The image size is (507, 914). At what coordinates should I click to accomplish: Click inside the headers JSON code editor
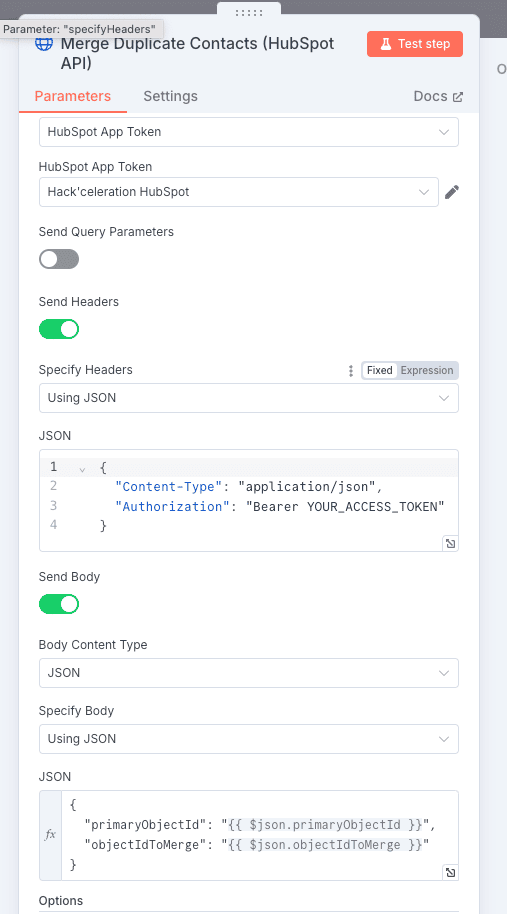tap(249, 500)
